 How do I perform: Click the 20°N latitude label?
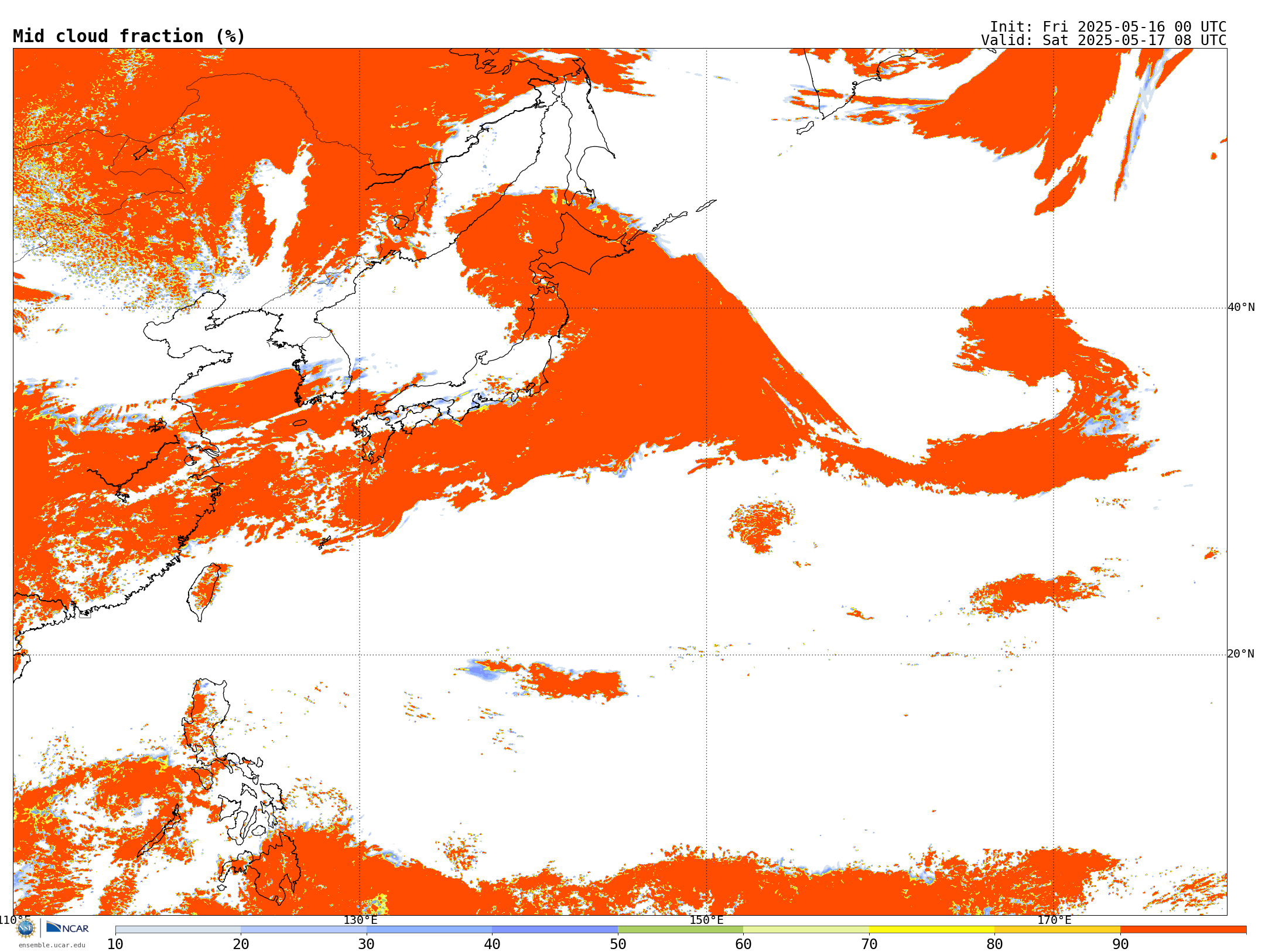[x=1241, y=654]
